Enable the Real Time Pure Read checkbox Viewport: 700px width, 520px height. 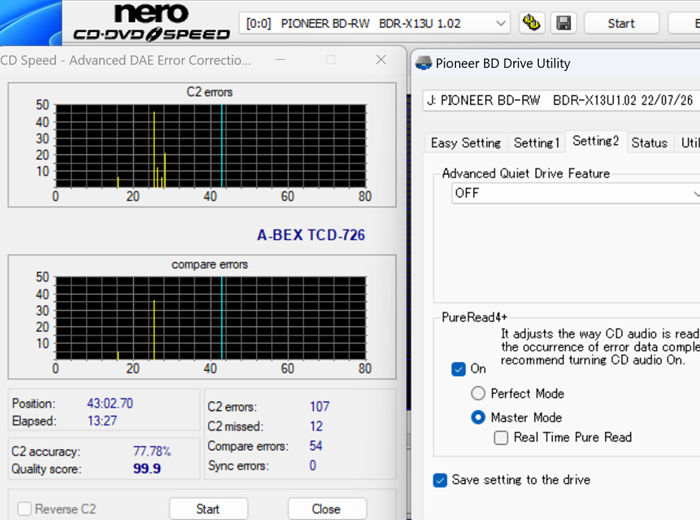[501, 437]
